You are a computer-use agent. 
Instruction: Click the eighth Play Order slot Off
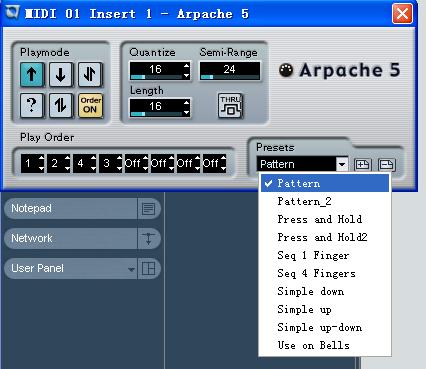(215, 163)
